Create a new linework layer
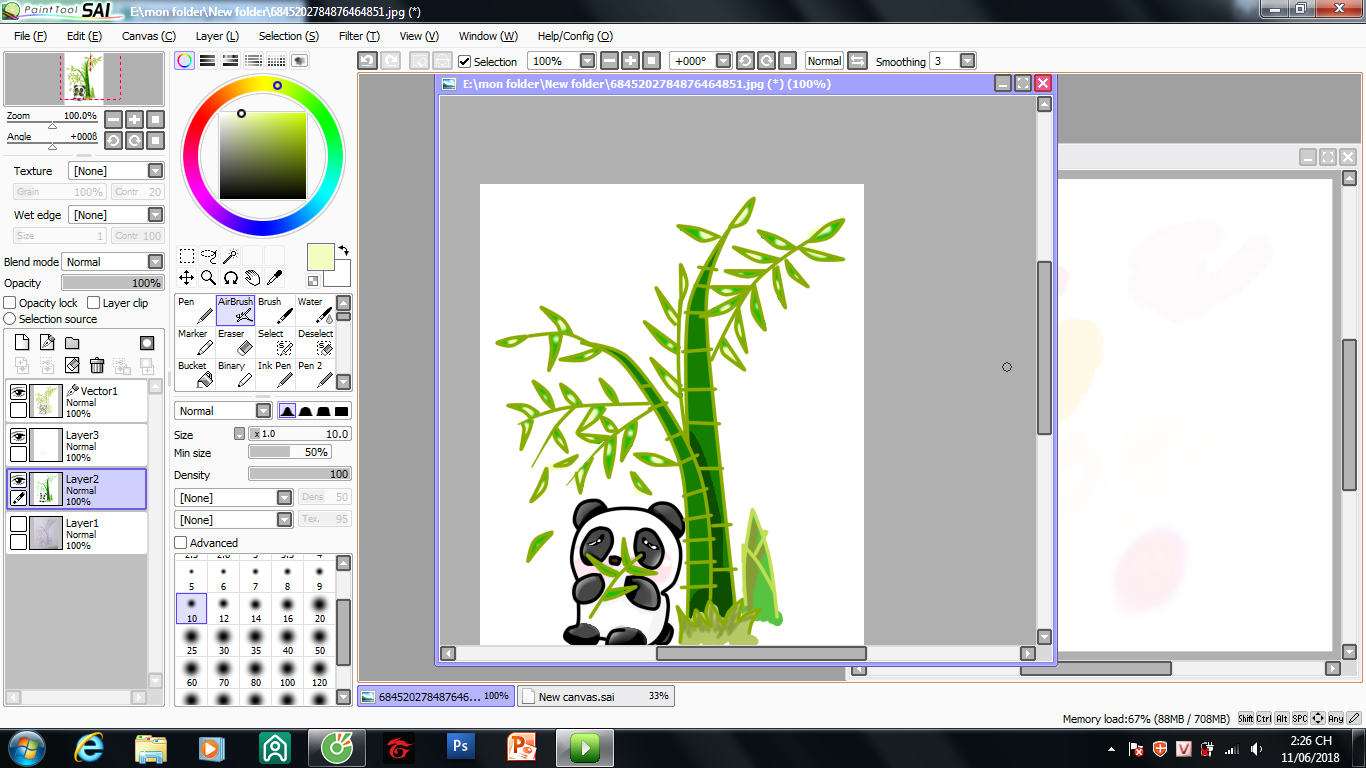Image resolution: width=1366 pixels, height=768 pixels. [47, 343]
